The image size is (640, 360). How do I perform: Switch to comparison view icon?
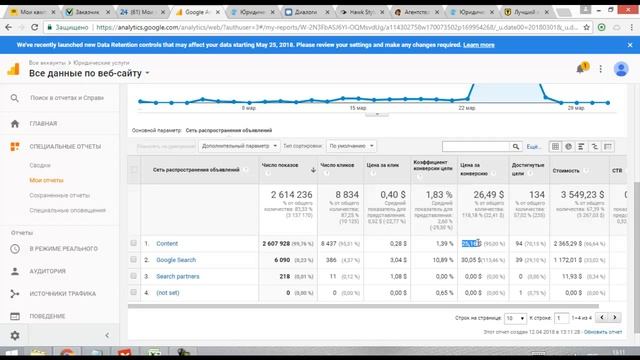(x=595, y=147)
